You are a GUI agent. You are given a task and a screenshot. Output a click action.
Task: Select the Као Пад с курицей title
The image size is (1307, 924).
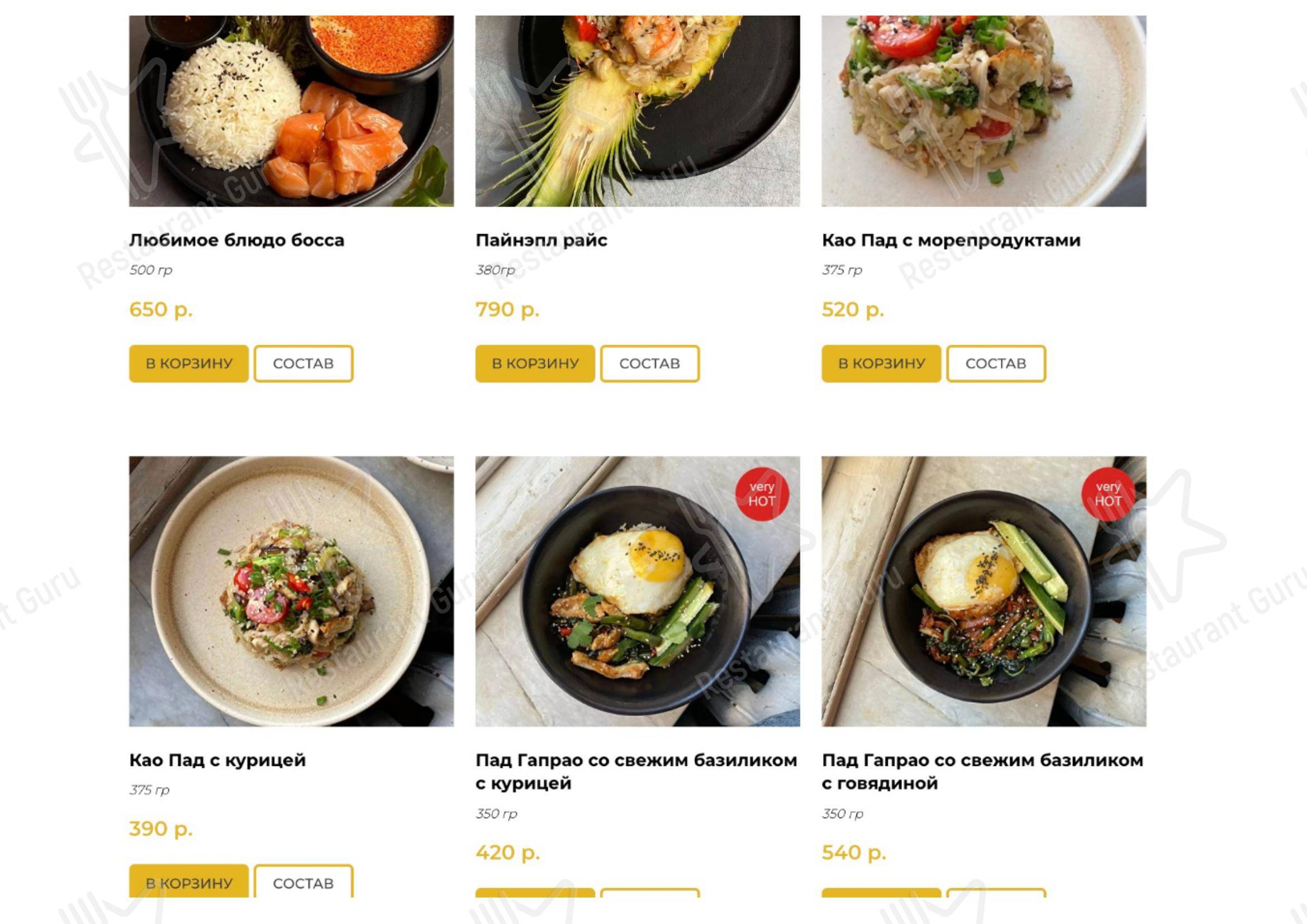click(x=217, y=761)
